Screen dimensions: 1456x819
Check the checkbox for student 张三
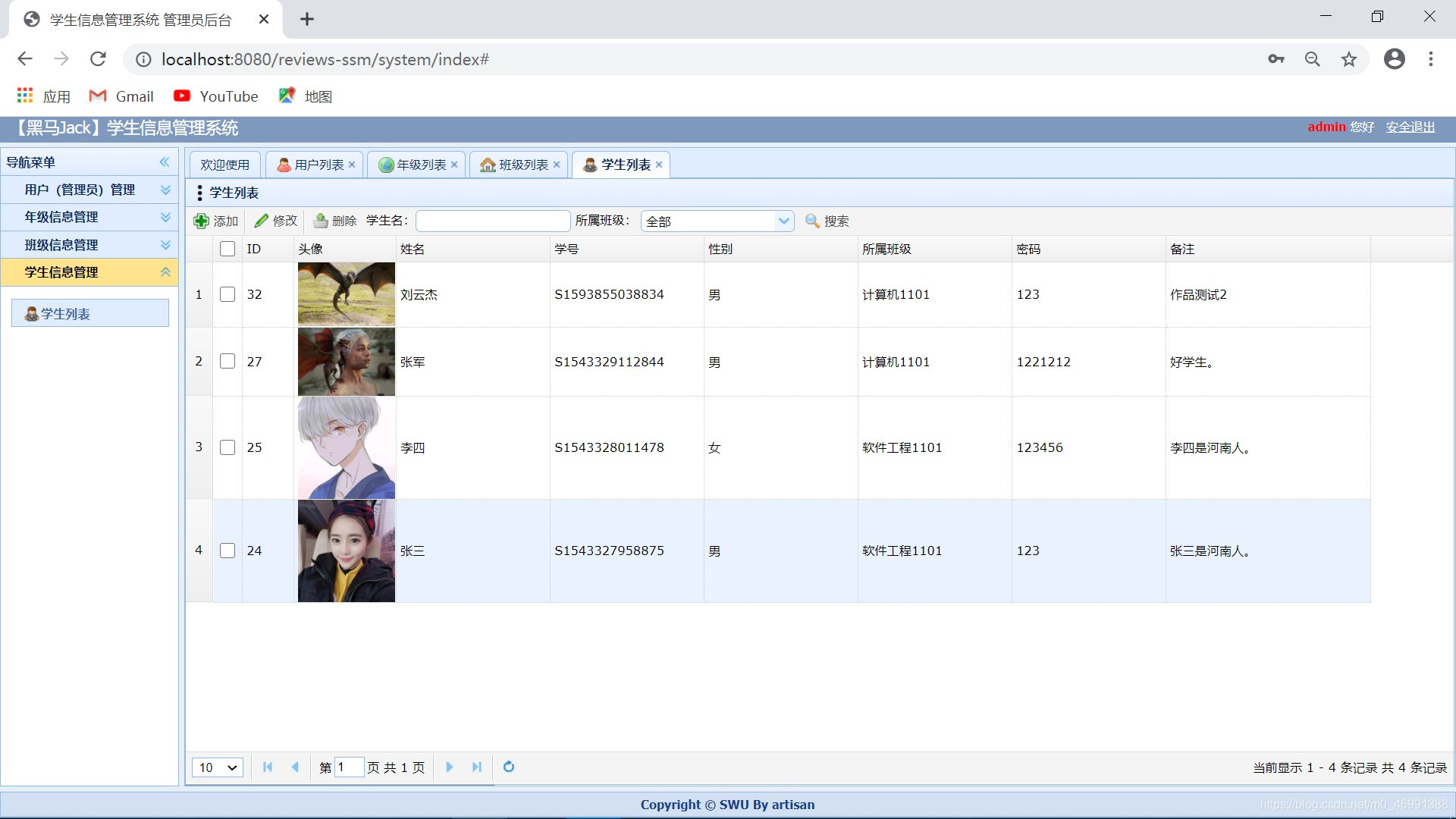point(227,551)
